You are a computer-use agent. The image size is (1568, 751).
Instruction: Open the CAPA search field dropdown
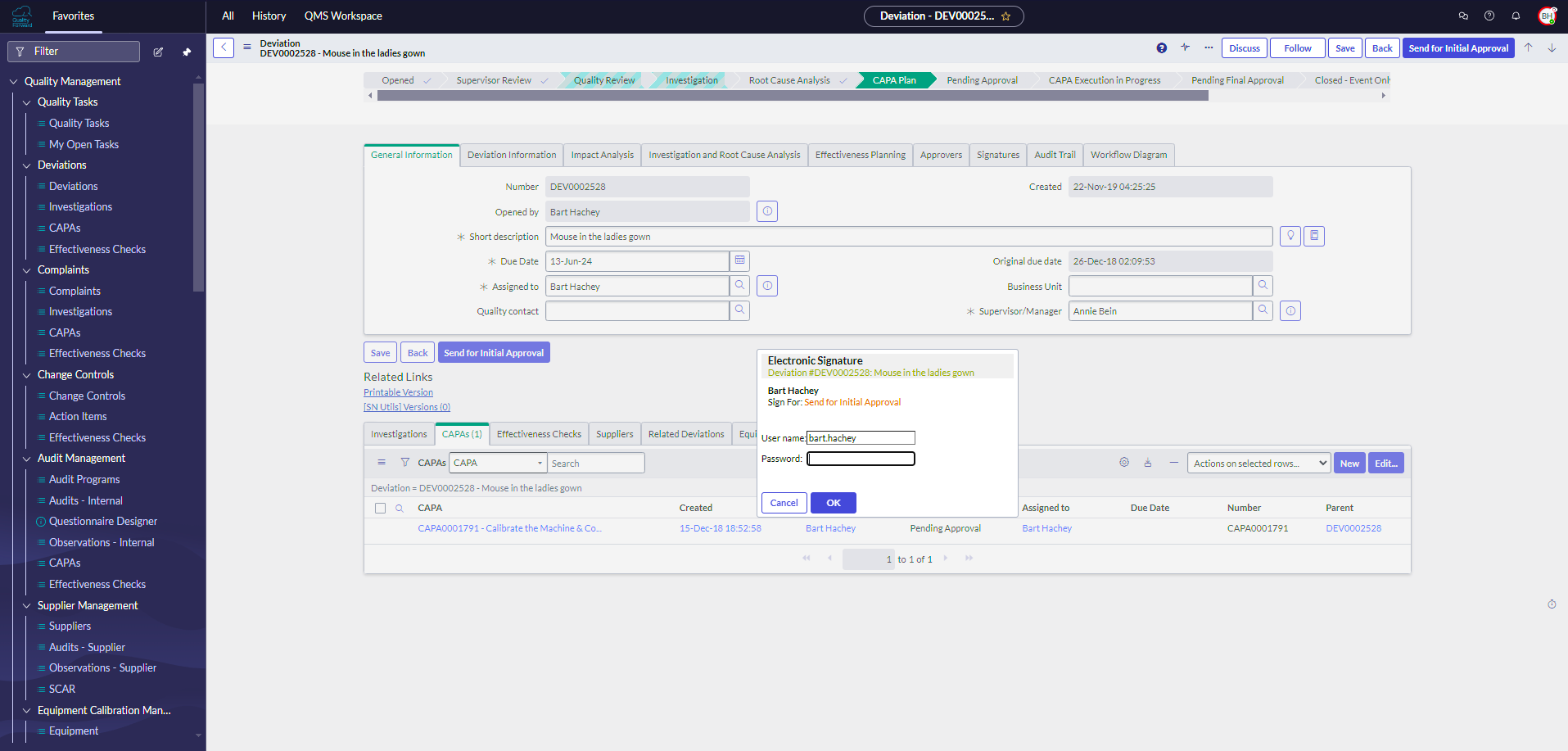497,464
